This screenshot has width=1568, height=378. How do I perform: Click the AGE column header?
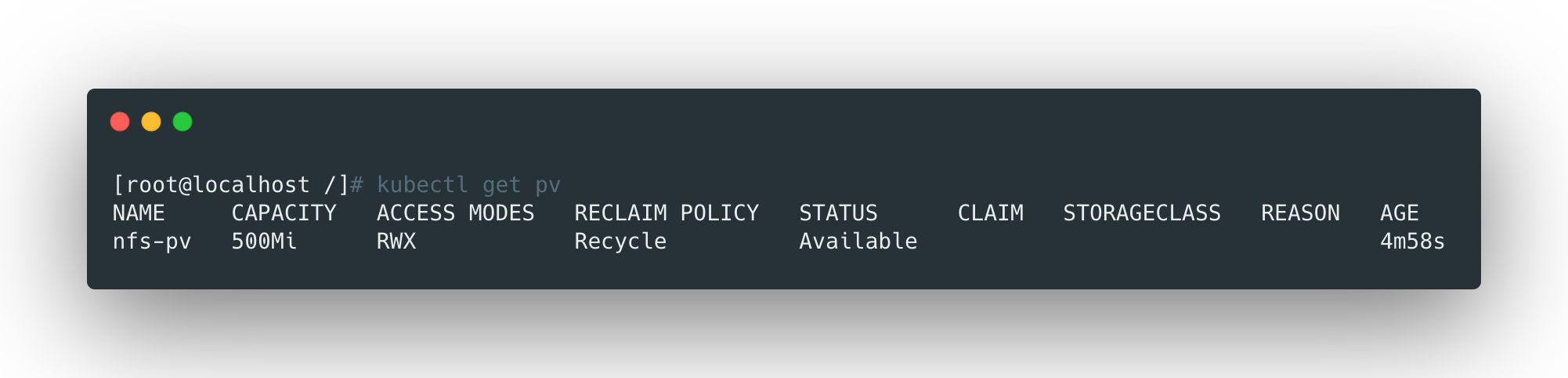1400,213
